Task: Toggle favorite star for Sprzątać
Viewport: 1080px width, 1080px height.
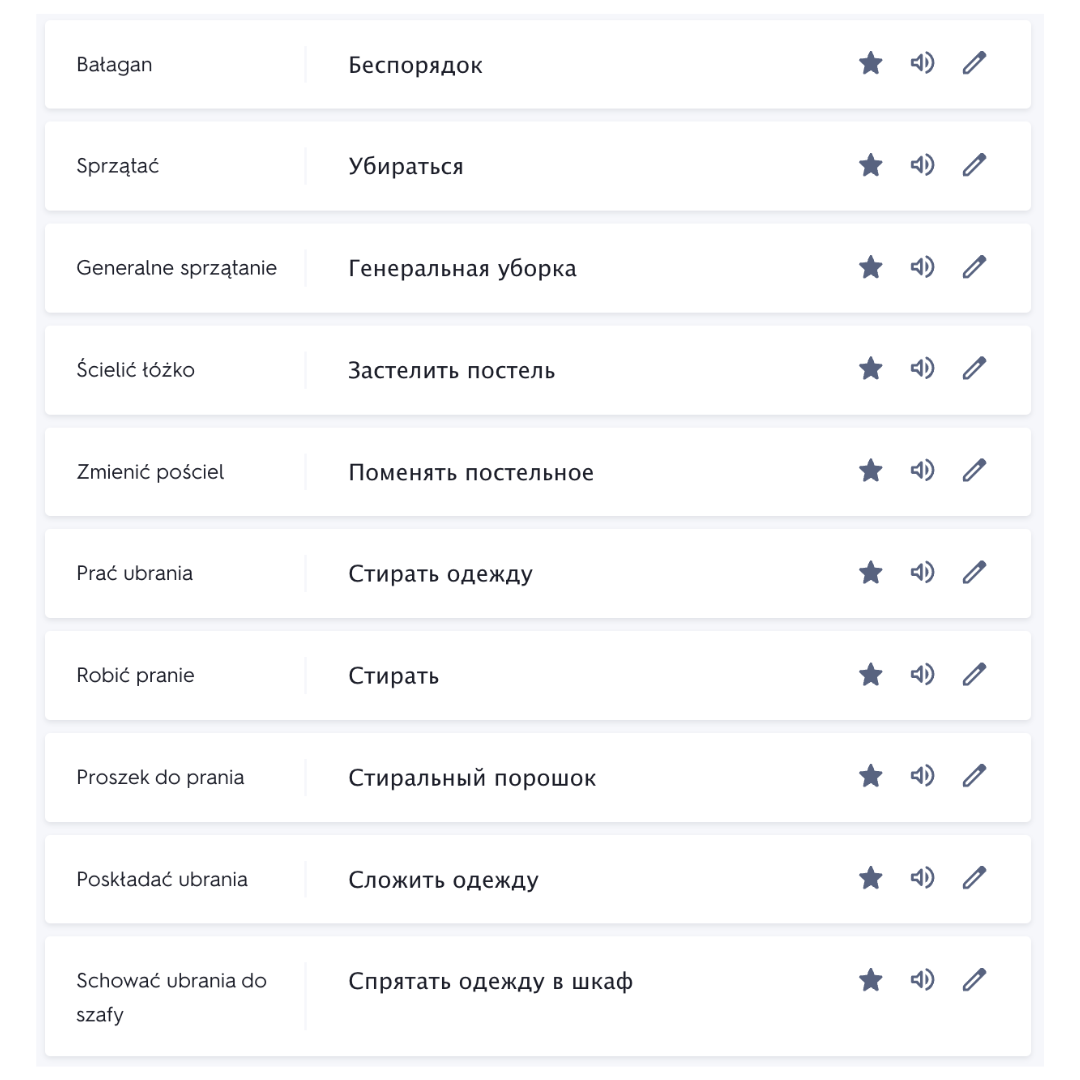Action: tap(871, 165)
